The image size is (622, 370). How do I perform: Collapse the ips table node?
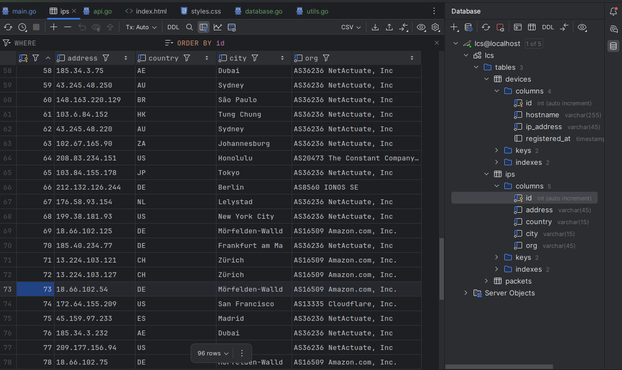[486, 174]
